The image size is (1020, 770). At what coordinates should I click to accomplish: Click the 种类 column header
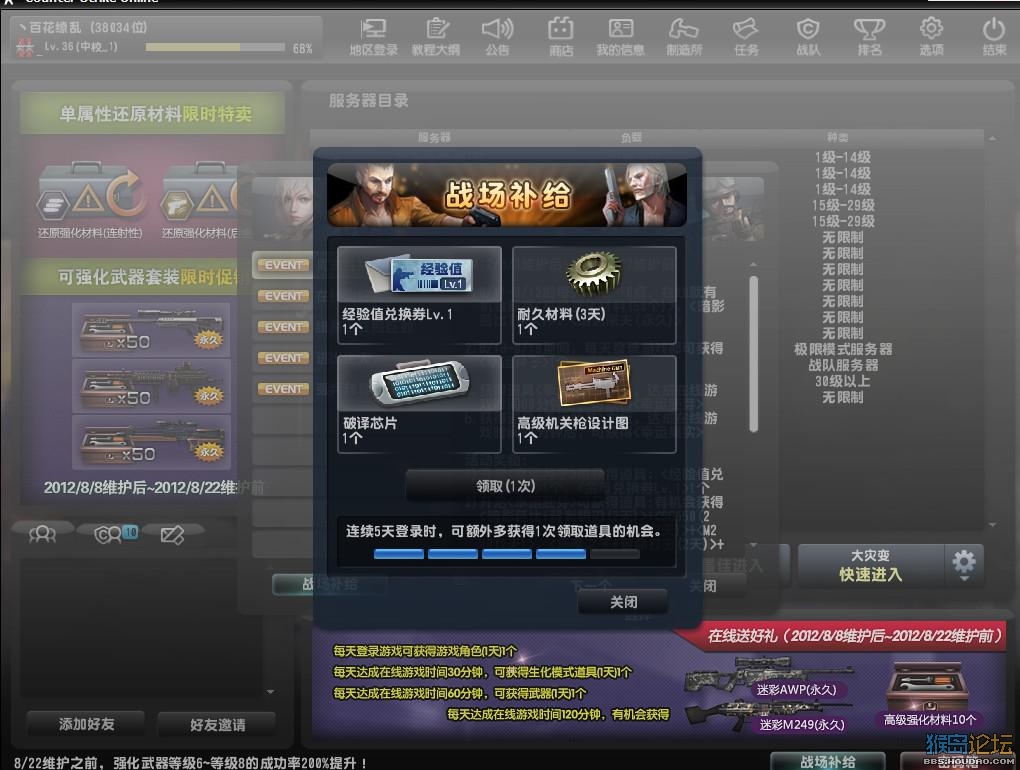(837, 137)
